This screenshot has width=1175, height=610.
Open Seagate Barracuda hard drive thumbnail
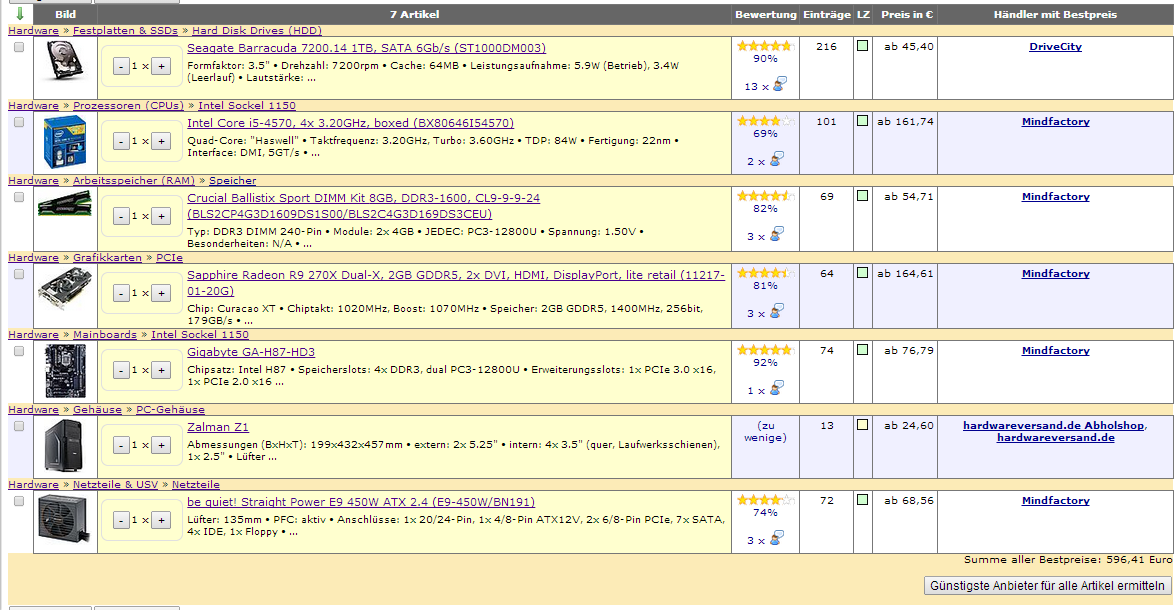click(x=65, y=61)
